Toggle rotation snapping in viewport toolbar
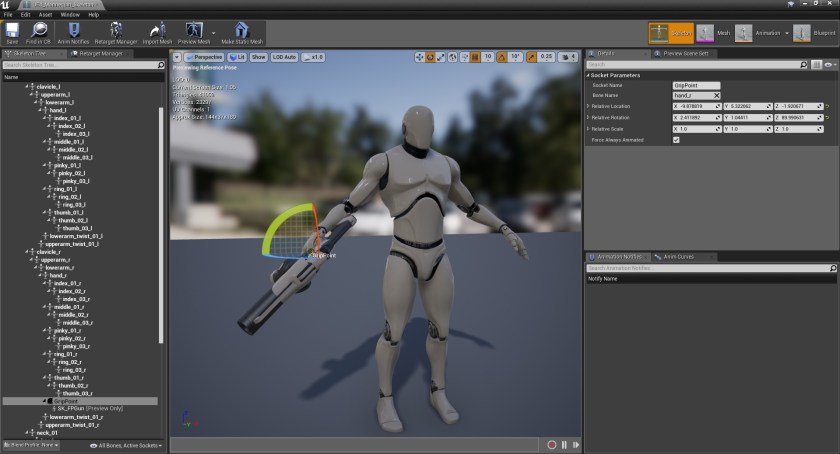This screenshot has height=454, width=840. coord(503,57)
